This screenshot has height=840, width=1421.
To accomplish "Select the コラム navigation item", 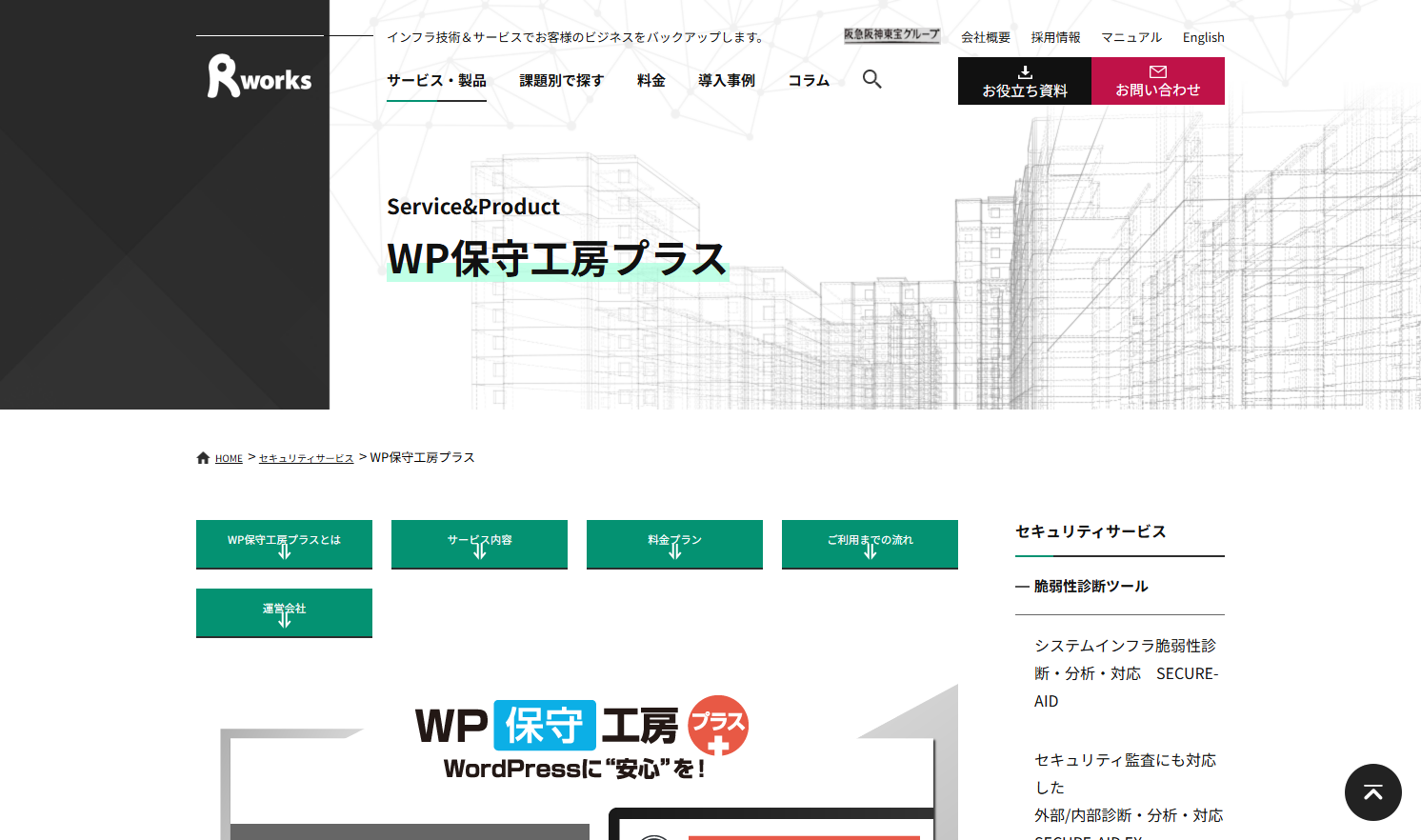I will pyautogui.click(x=808, y=81).
